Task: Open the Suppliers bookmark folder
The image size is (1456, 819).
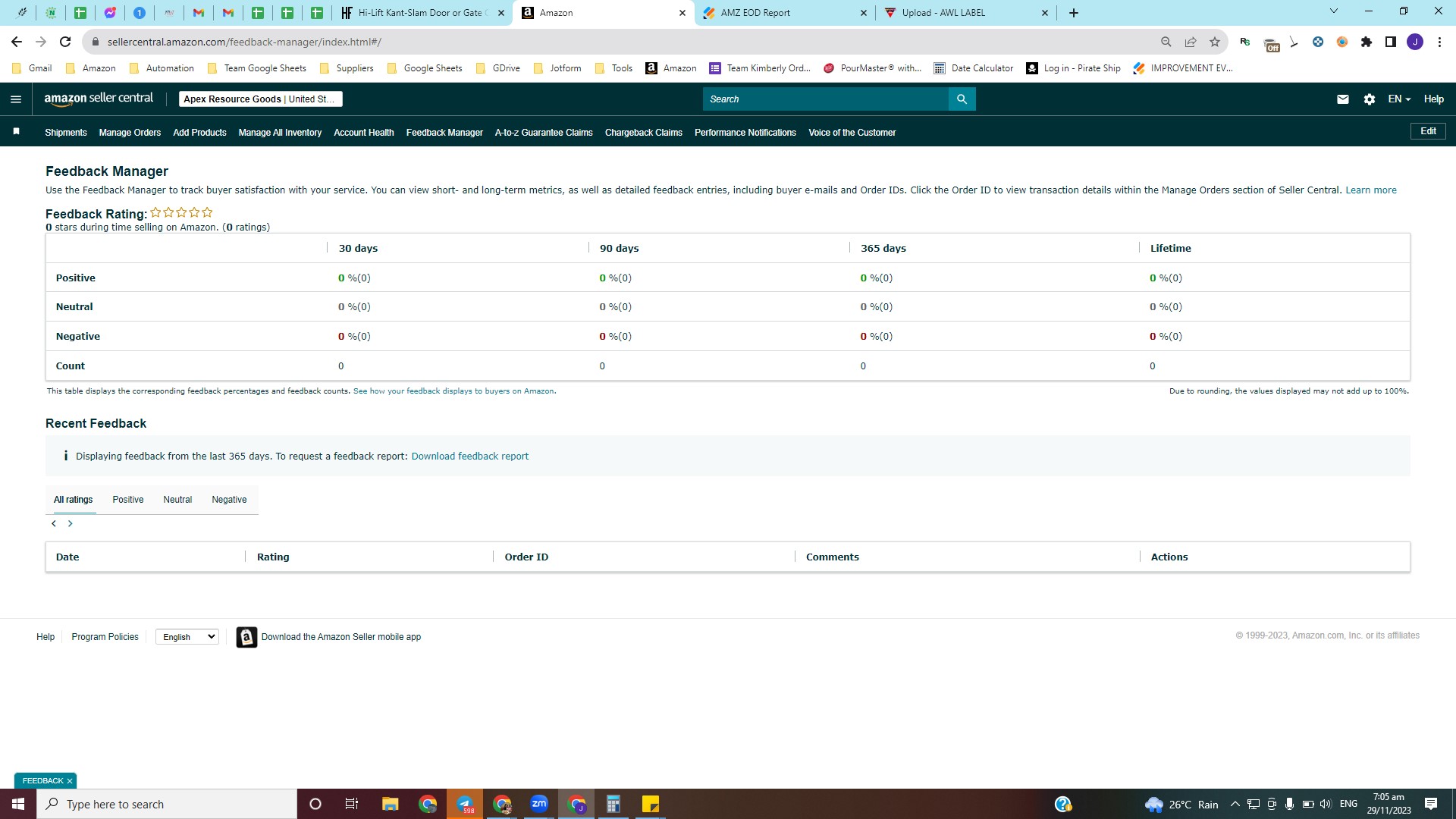Action: [x=347, y=68]
